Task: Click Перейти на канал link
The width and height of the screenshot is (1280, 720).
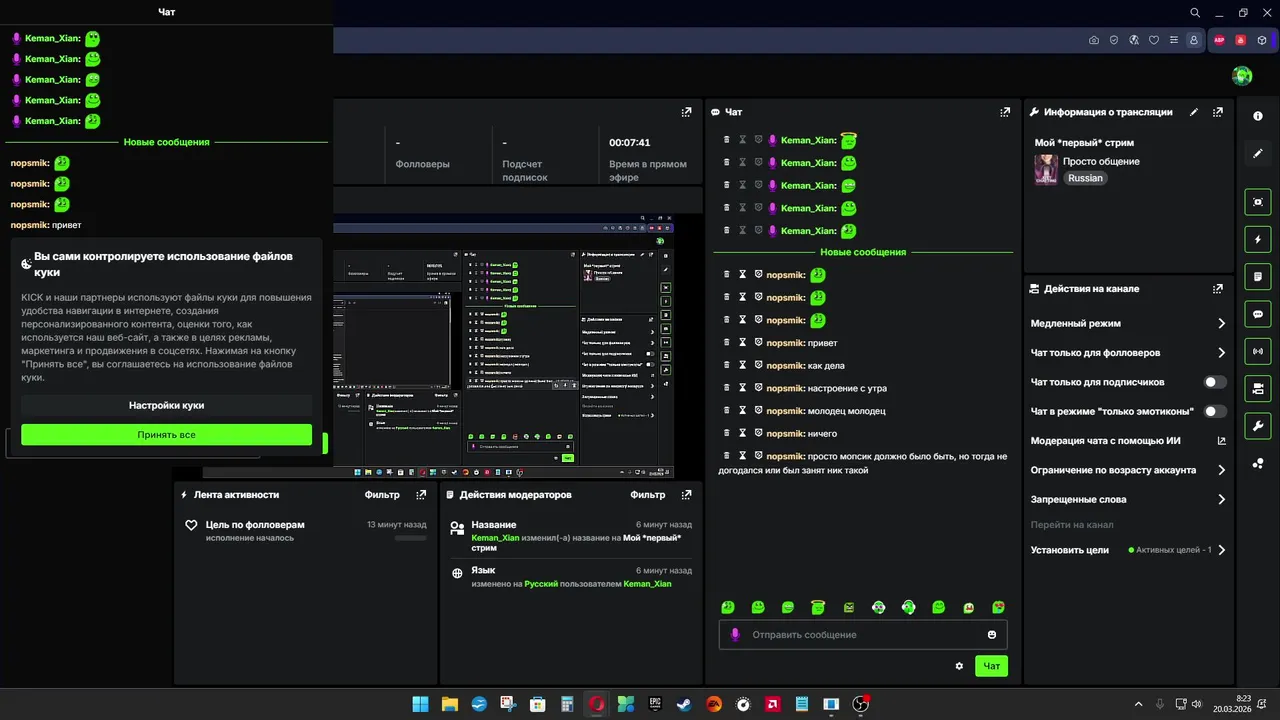Action: coord(1072,525)
